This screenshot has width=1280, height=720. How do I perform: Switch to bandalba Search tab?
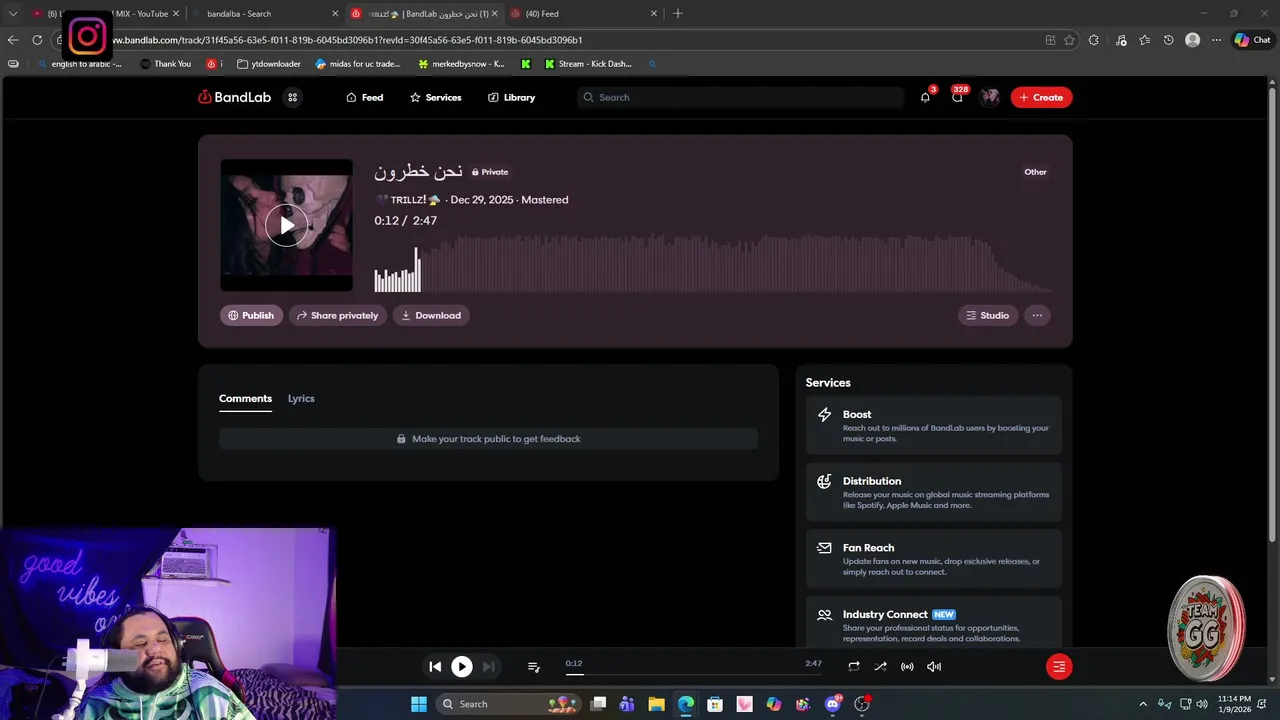click(267, 14)
